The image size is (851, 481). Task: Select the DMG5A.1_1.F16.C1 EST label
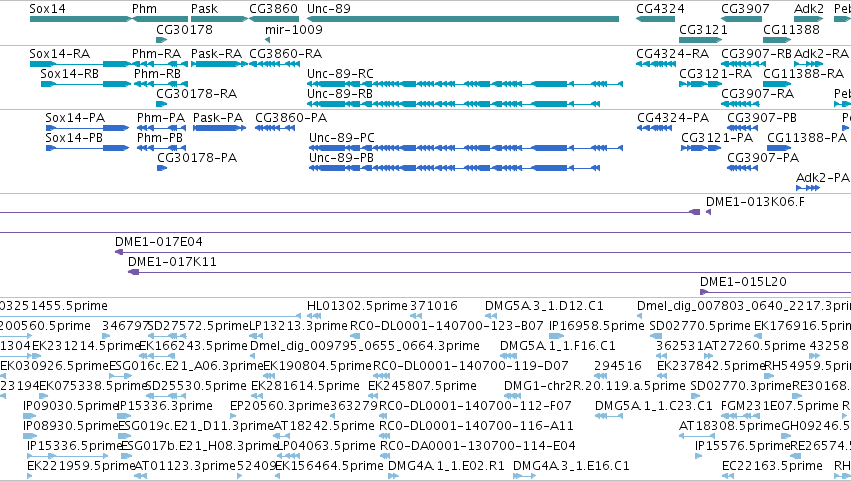click(557, 346)
